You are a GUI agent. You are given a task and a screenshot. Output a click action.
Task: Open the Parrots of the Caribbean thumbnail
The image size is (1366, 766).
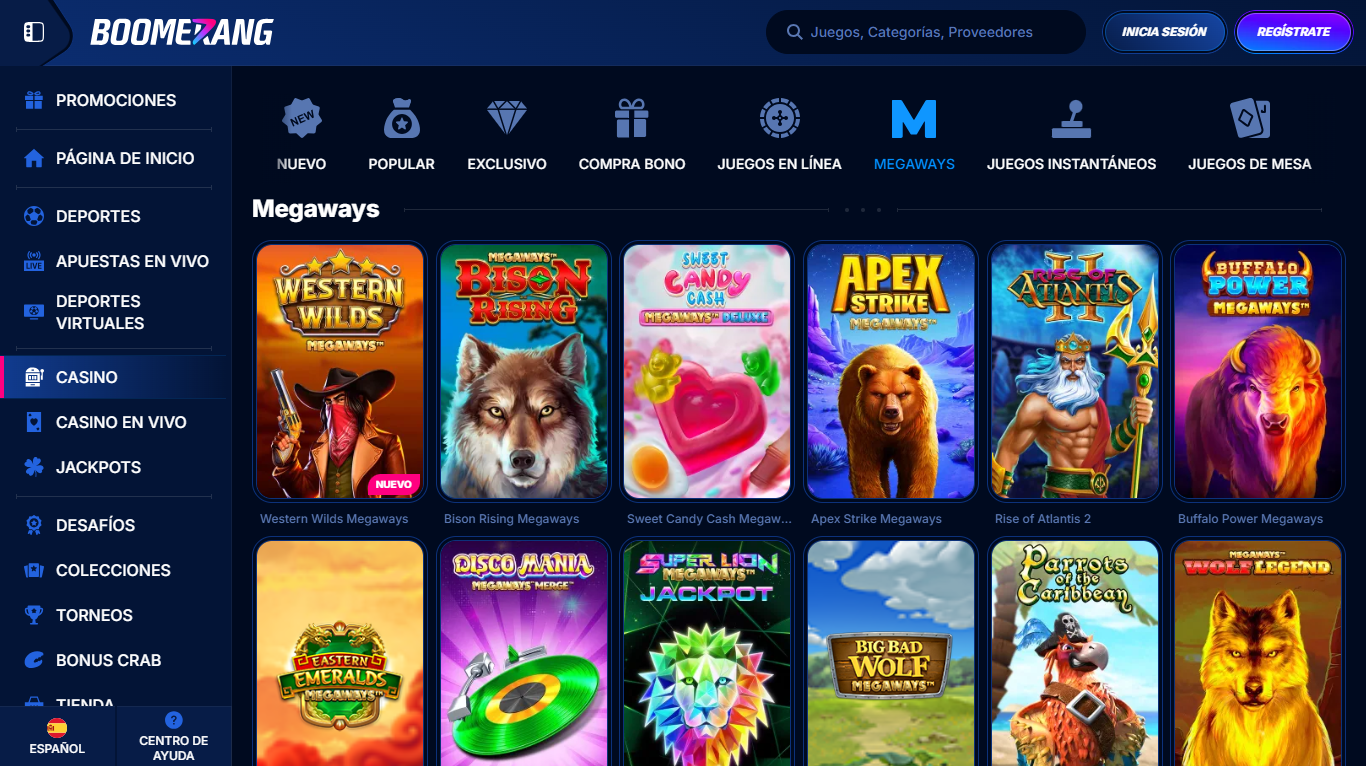1075,653
